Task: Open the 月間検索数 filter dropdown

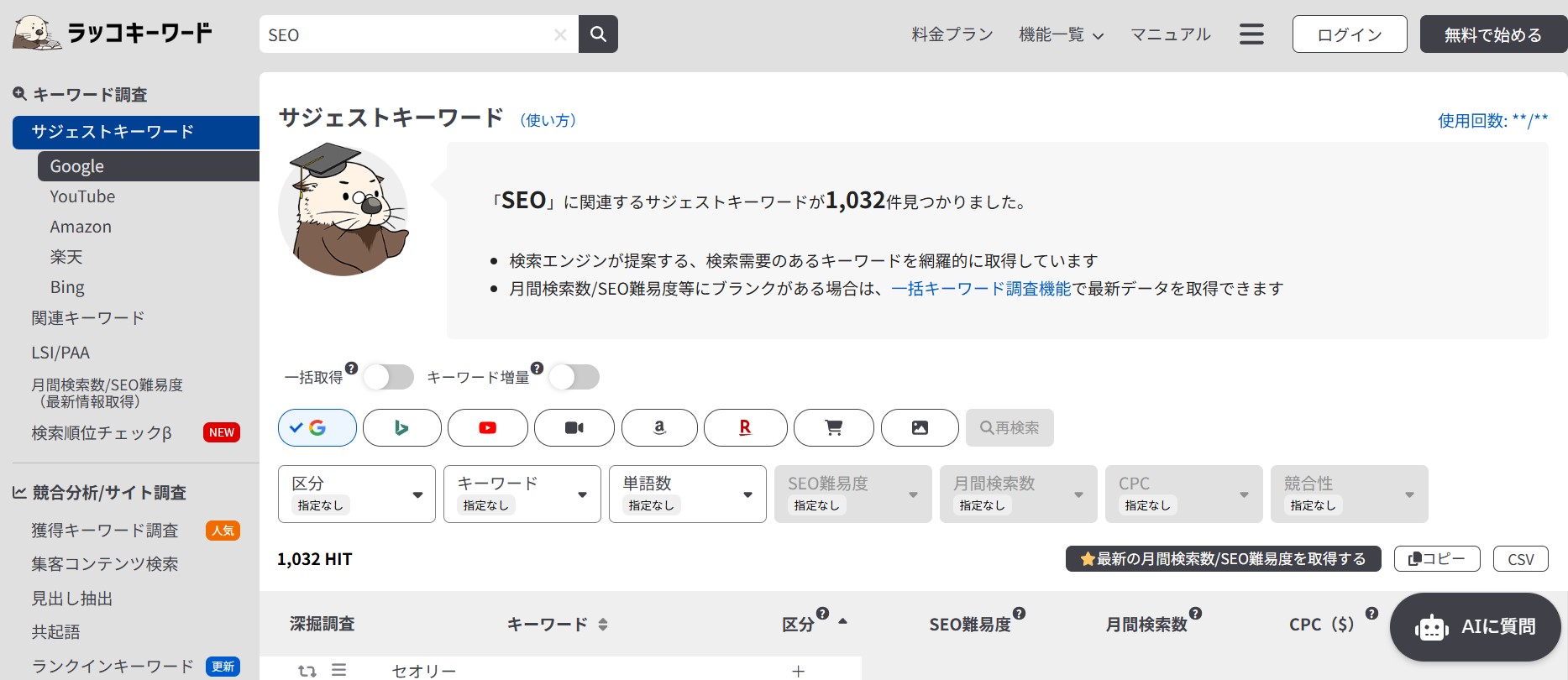Action: (x=1019, y=494)
